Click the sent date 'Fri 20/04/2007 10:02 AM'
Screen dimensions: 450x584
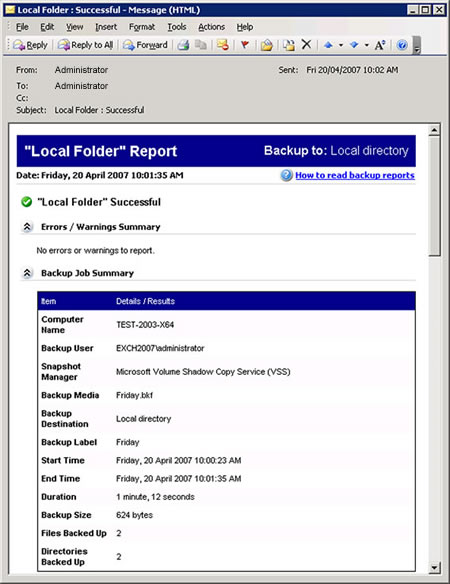click(352, 70)
